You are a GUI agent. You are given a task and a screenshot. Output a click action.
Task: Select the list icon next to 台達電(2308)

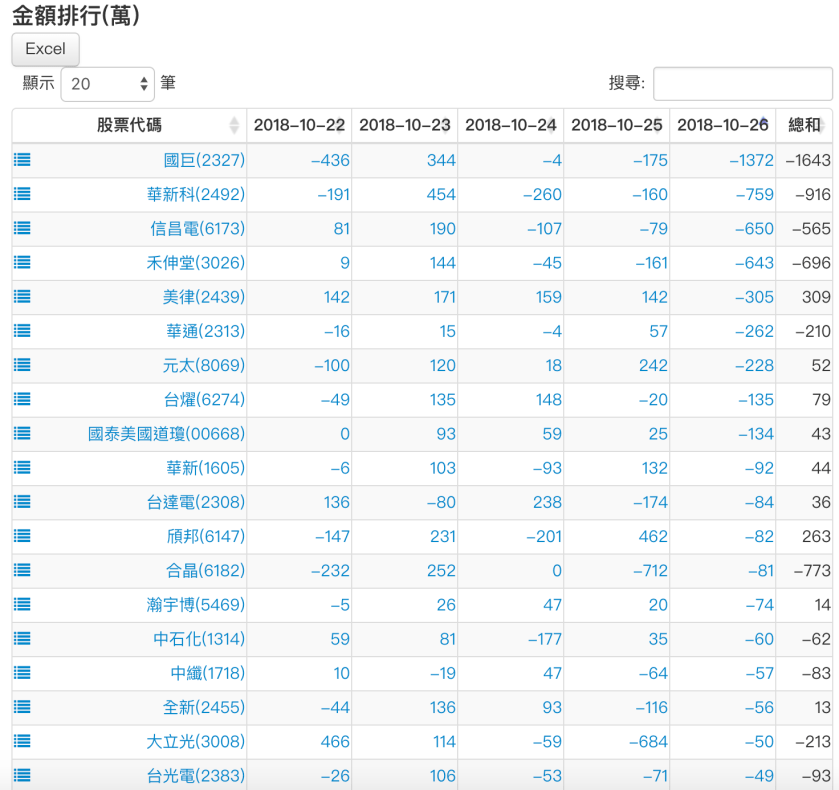21,502
